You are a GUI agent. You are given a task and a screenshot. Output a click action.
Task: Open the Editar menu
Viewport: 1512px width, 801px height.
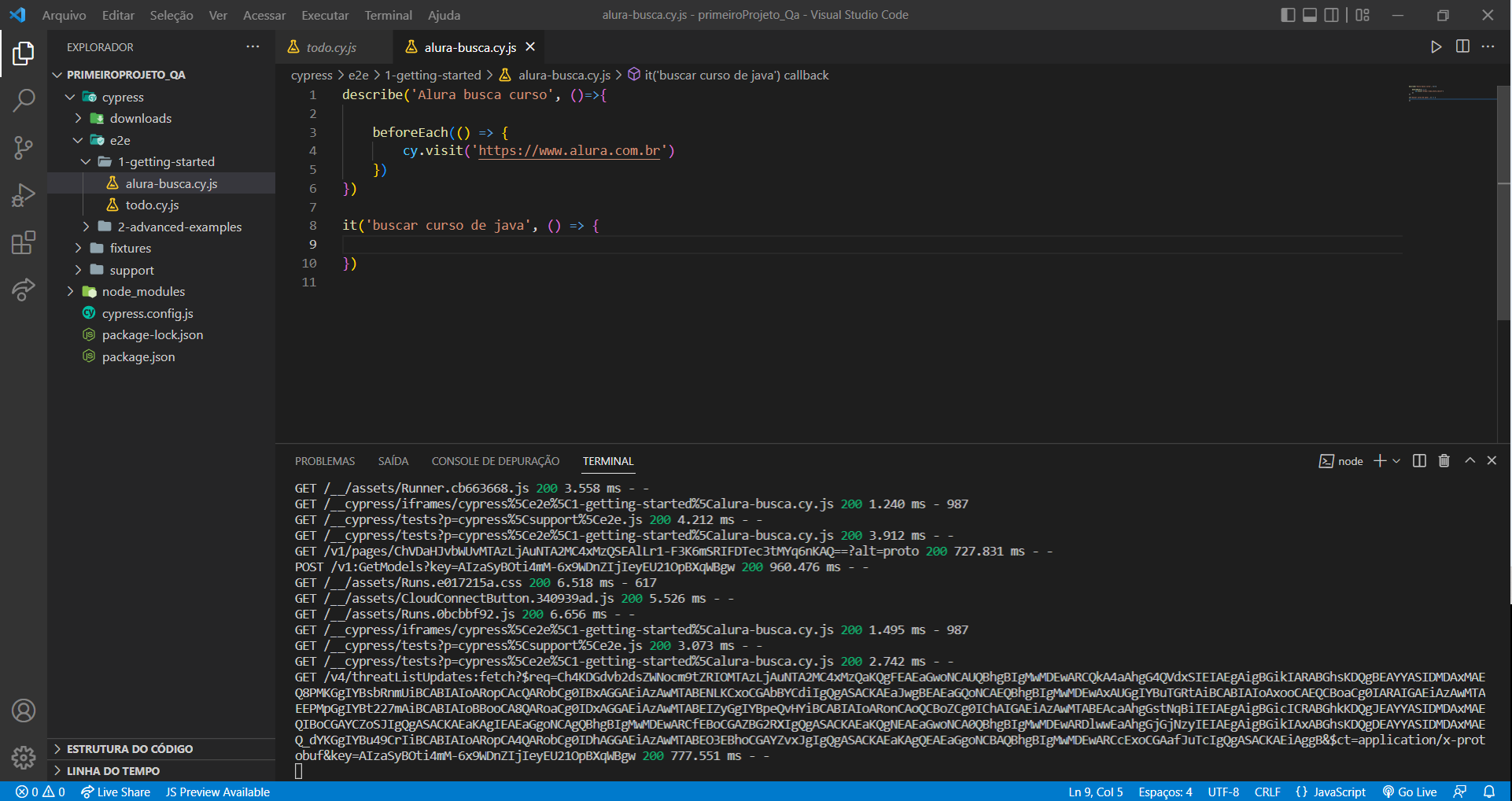tap(118, 15)
